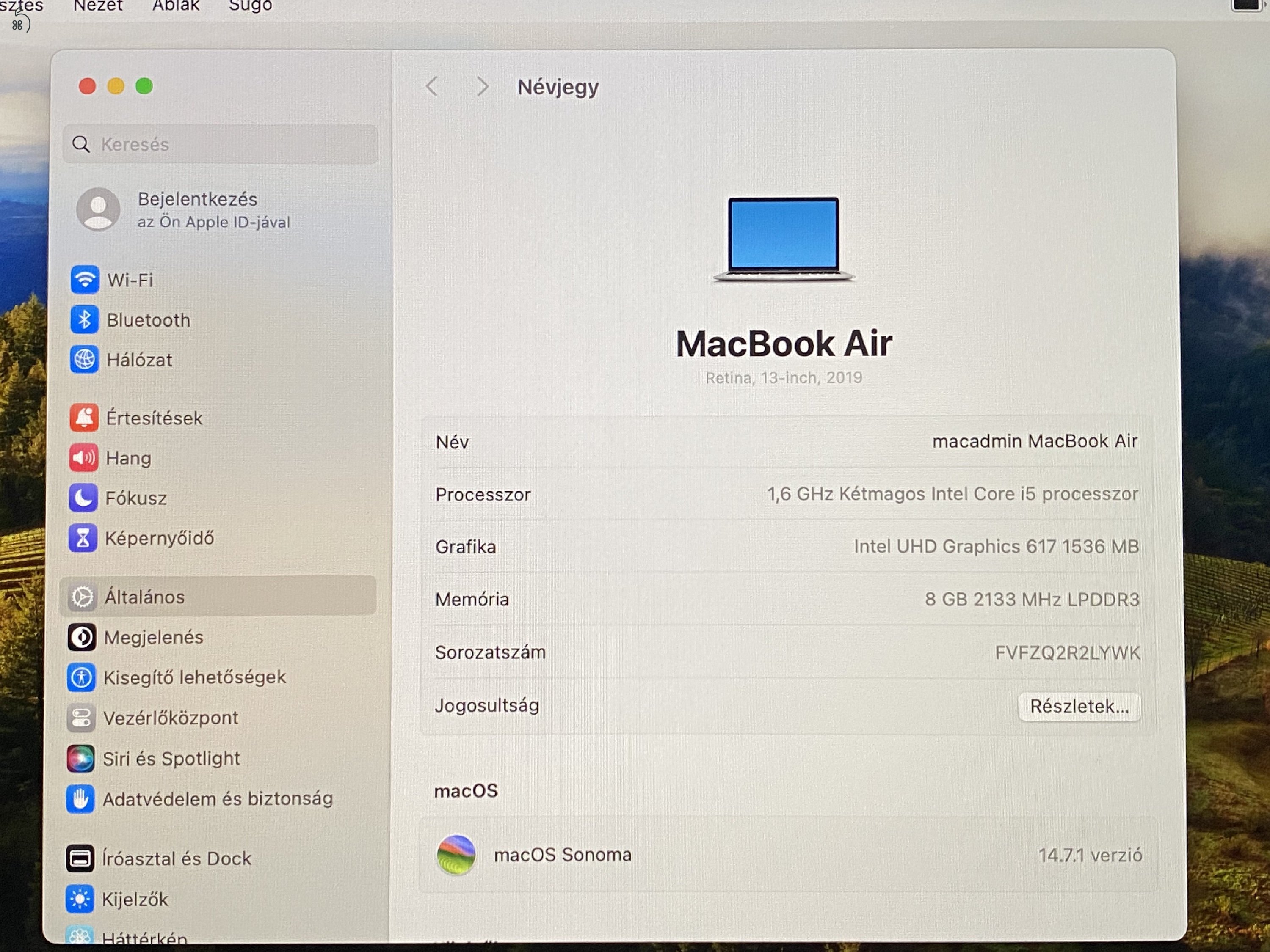Select the Íróasztal és Dock icon

click(80, 858)
